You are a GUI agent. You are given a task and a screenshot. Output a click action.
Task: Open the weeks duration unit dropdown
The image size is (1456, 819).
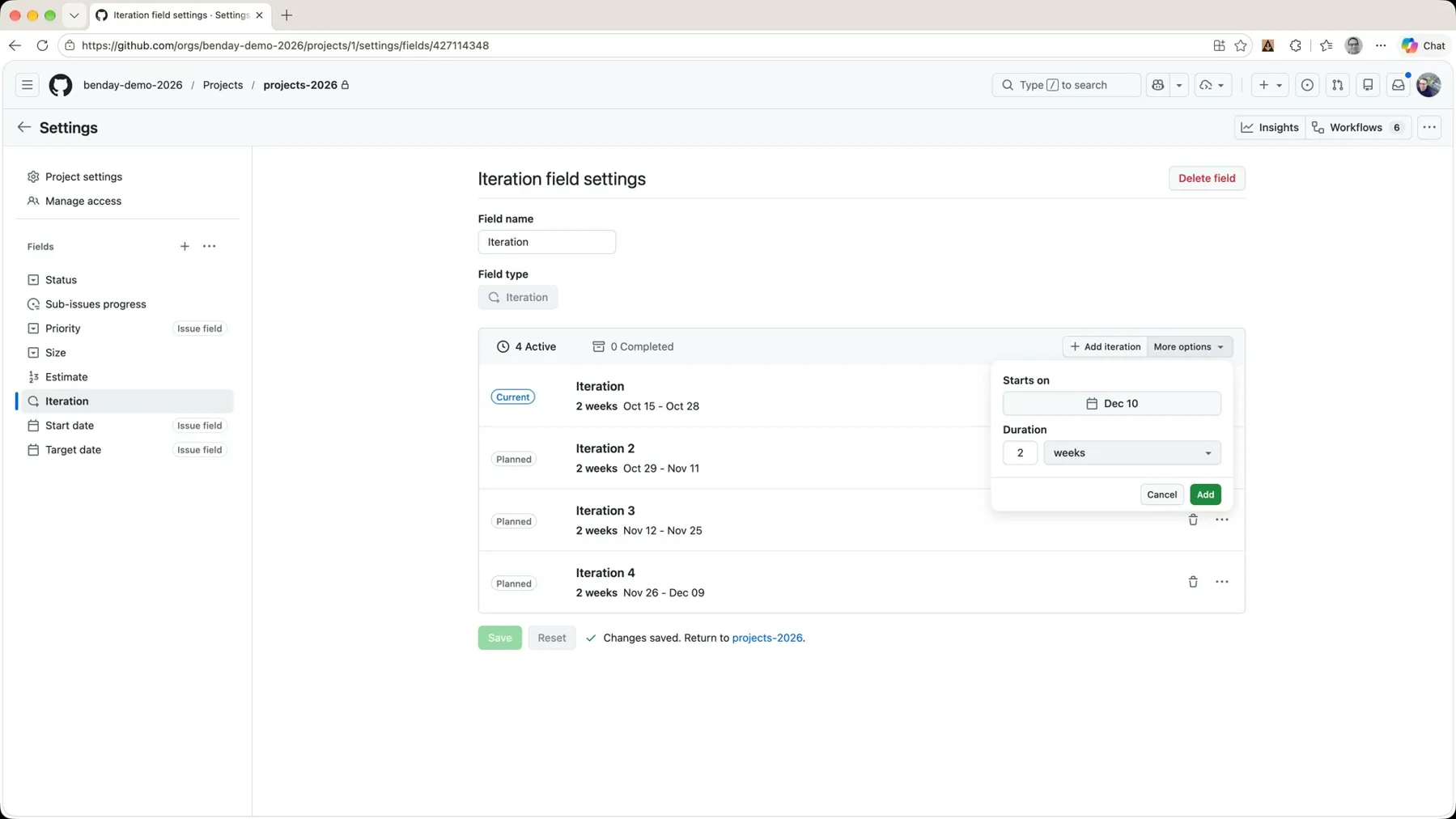coord(1132,452)
